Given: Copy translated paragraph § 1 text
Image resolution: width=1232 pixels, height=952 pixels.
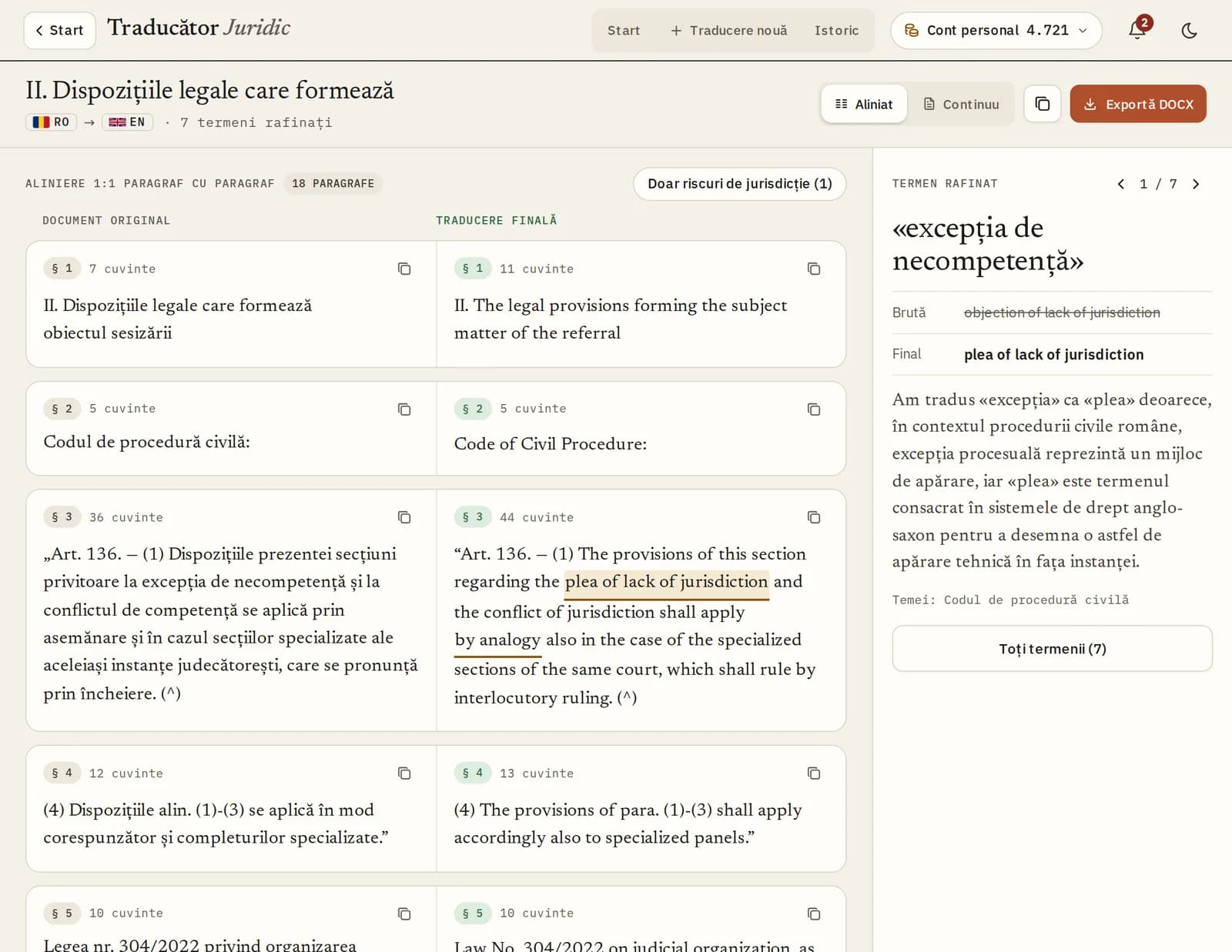Looking at the screenshot, I should (x=814, y=269).
